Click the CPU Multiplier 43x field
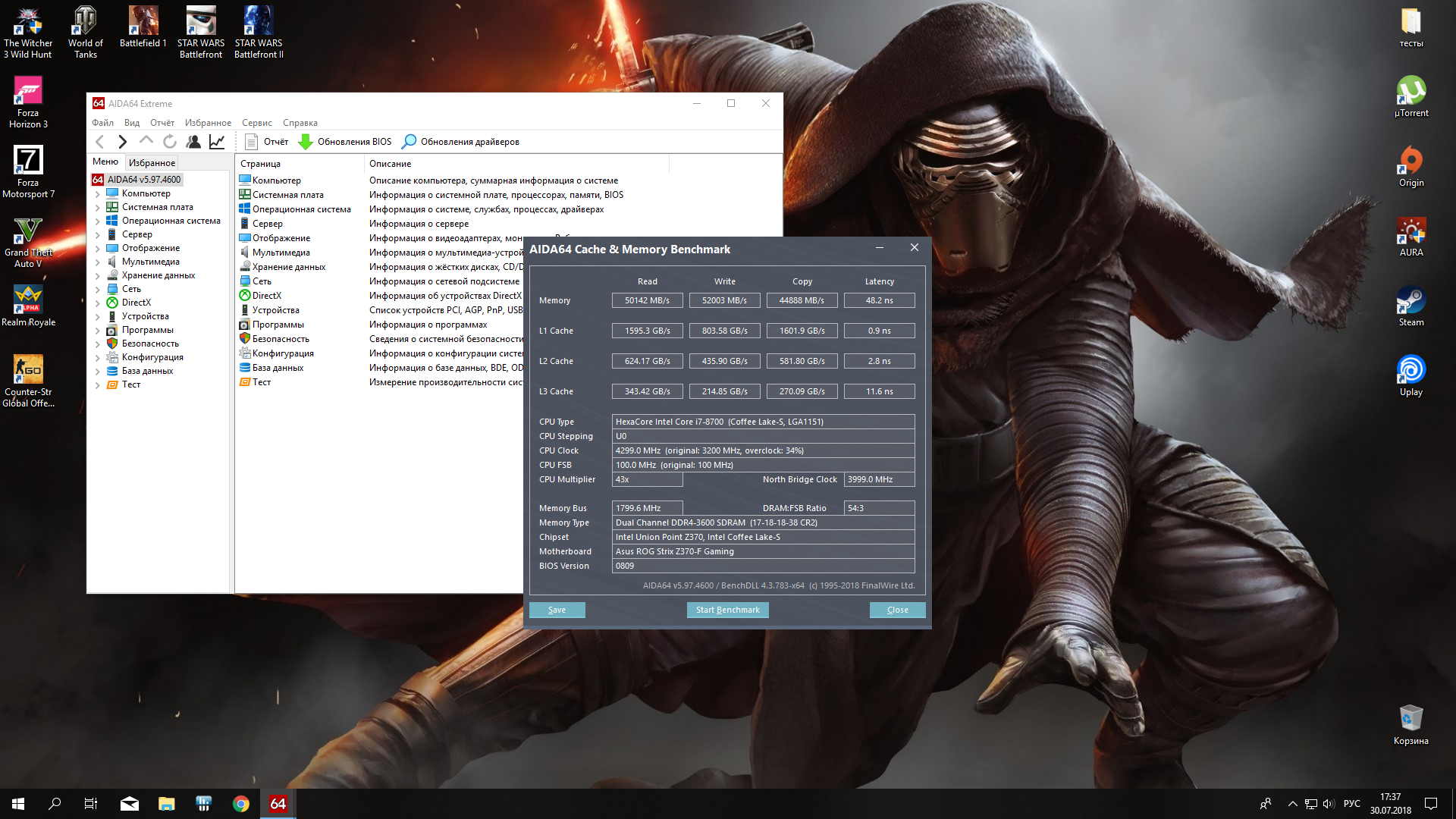 point(646,479)
